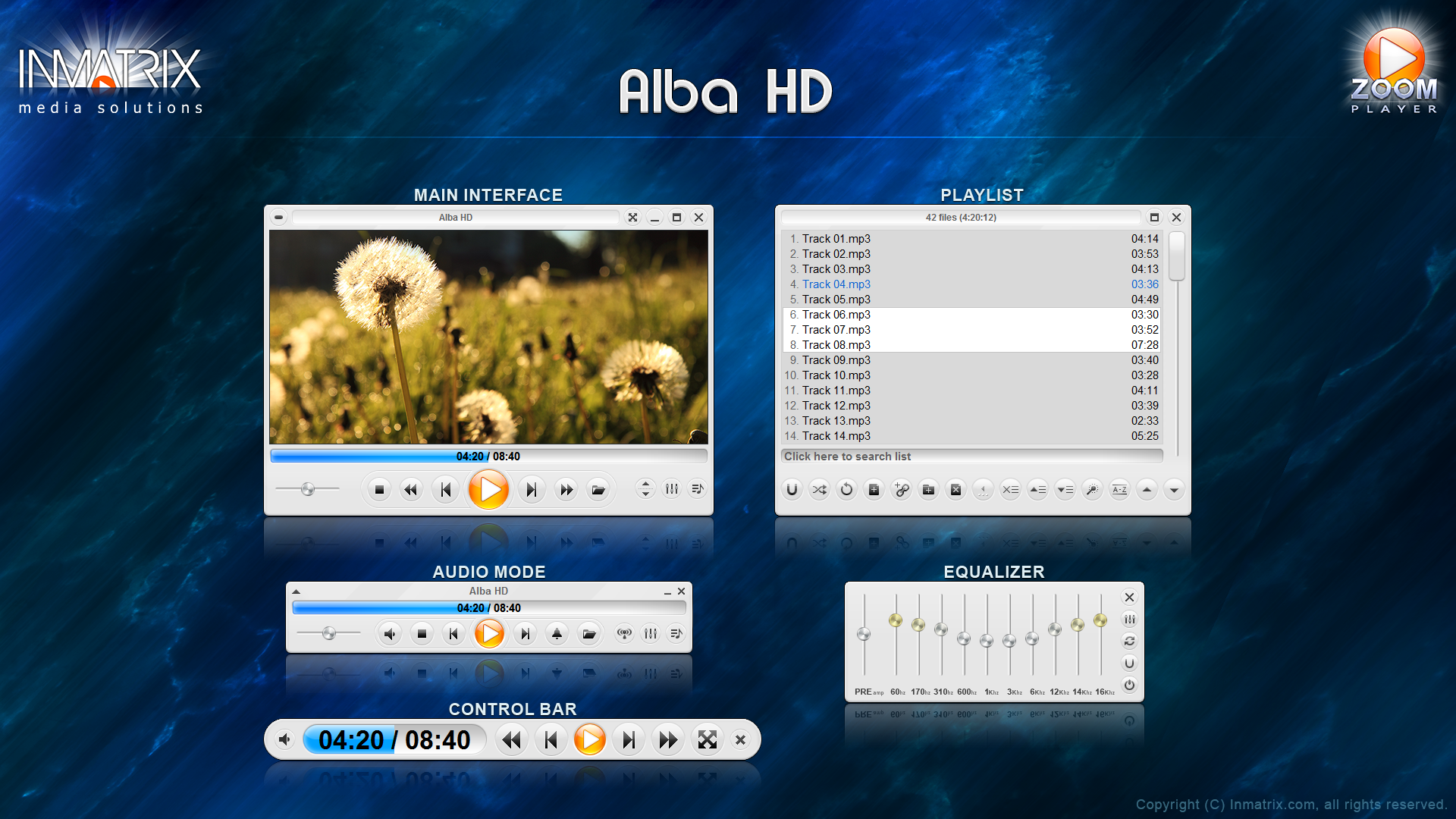This screenshot has height=819, width=1456.
Task: Toggle repeat in the playlist
Action: (x=846, y=490)
